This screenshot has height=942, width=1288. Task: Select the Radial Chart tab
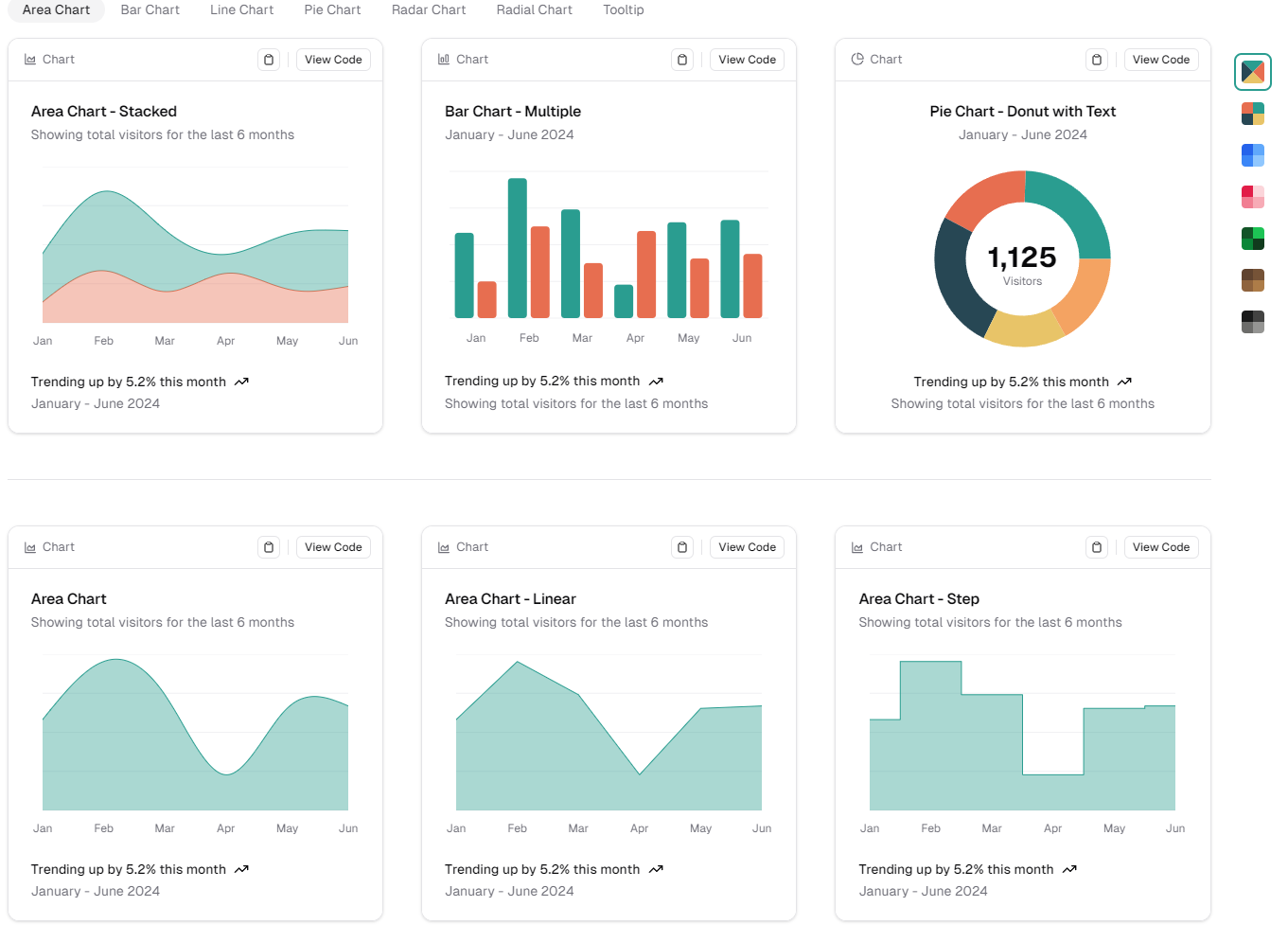tap(534, 9)
